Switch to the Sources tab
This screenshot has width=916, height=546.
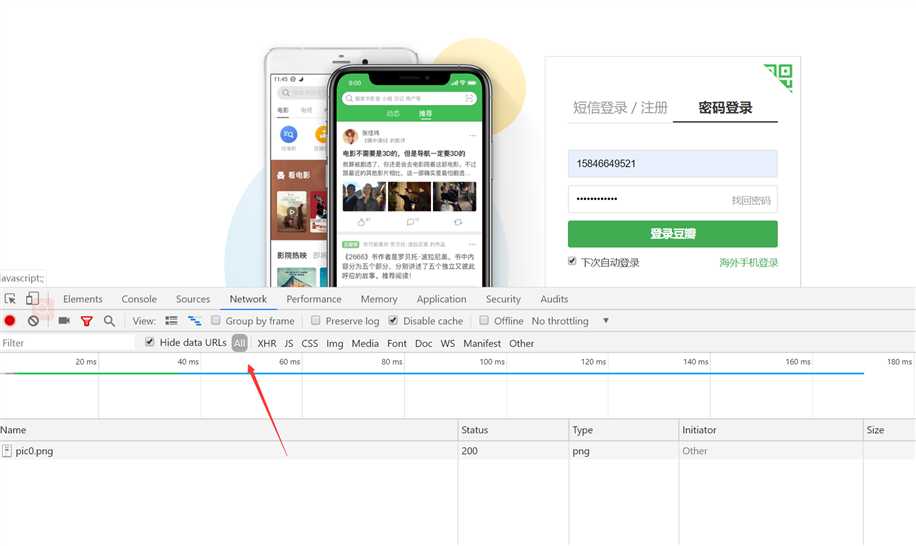(193, 299)
